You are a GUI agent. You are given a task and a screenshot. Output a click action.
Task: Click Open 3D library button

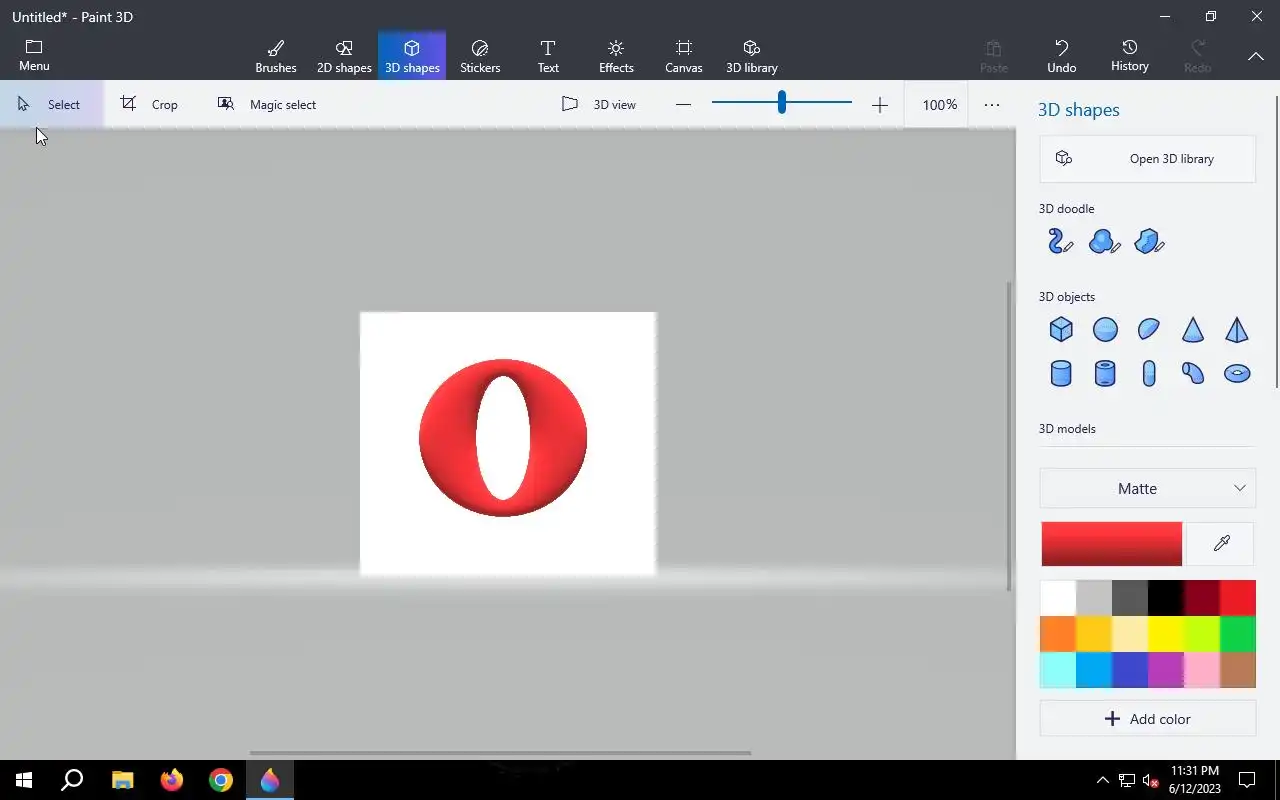[x=1148, y=159]
